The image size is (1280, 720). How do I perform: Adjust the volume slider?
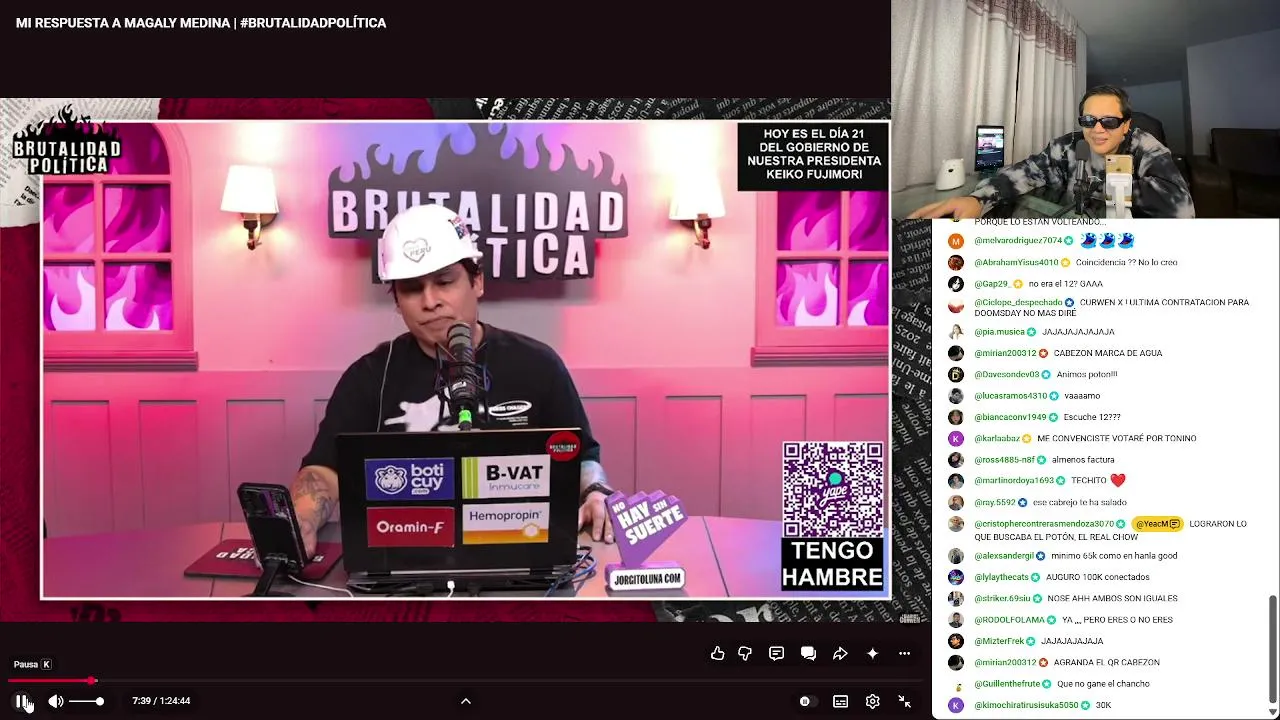pyautogui.click(x=86, y=701)
